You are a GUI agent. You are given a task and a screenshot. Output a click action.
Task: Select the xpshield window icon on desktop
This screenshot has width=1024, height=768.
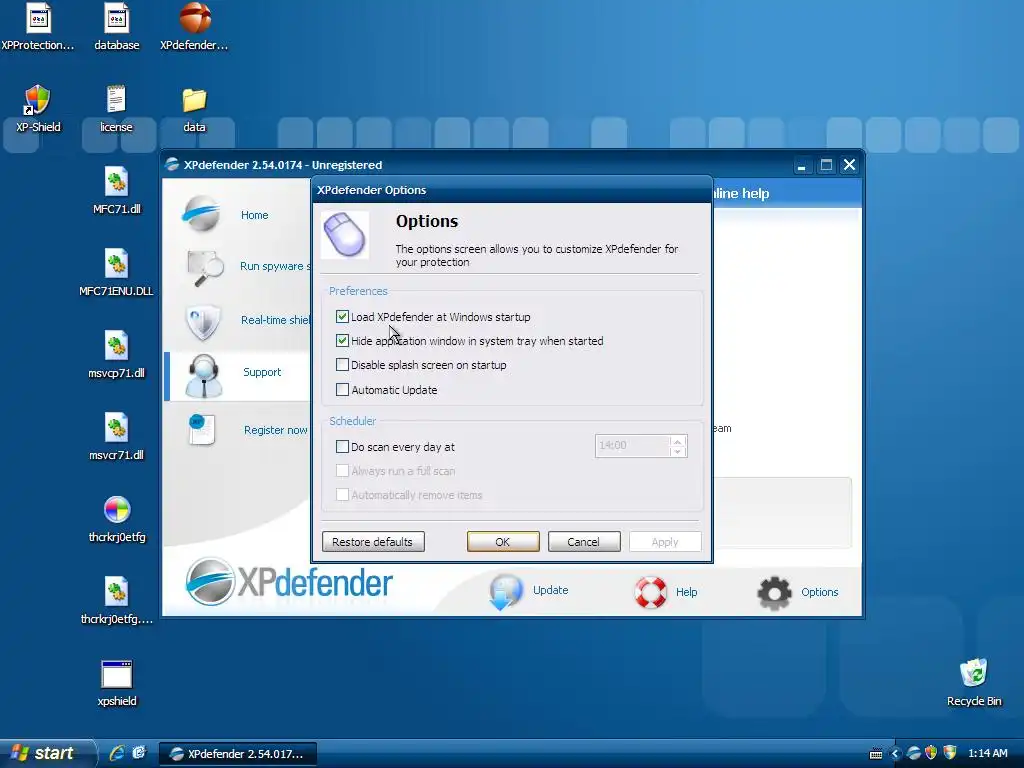coord(117,675)
